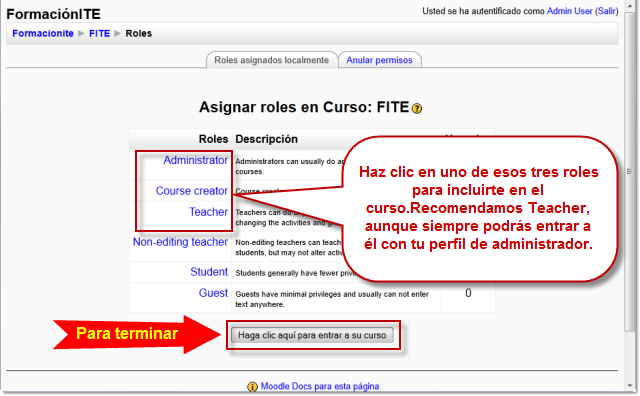Open the Admin User profile link
This screenshot has width=640, height=396.
(569, 11)
